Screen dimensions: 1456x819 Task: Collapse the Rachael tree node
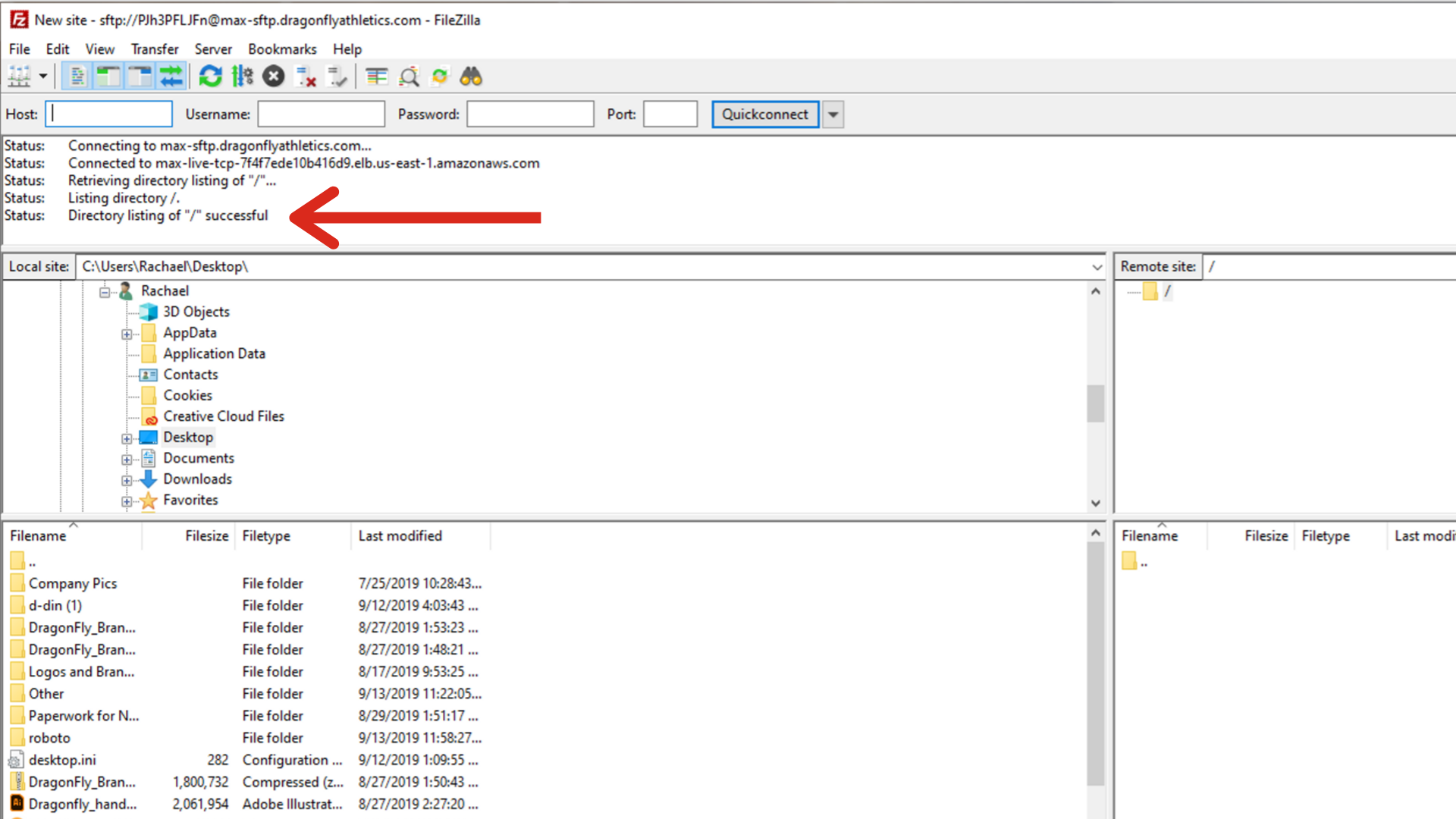click(x=105, y=292)
